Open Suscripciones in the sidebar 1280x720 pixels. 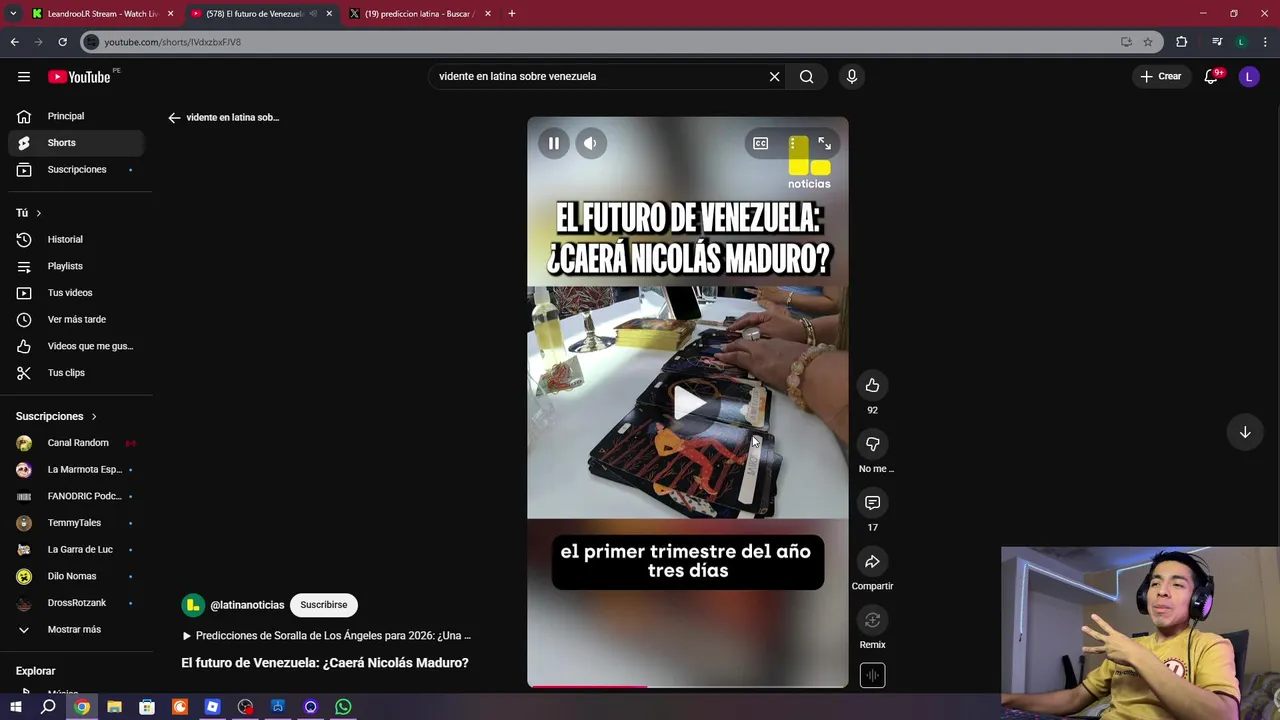tap(76, 169)
